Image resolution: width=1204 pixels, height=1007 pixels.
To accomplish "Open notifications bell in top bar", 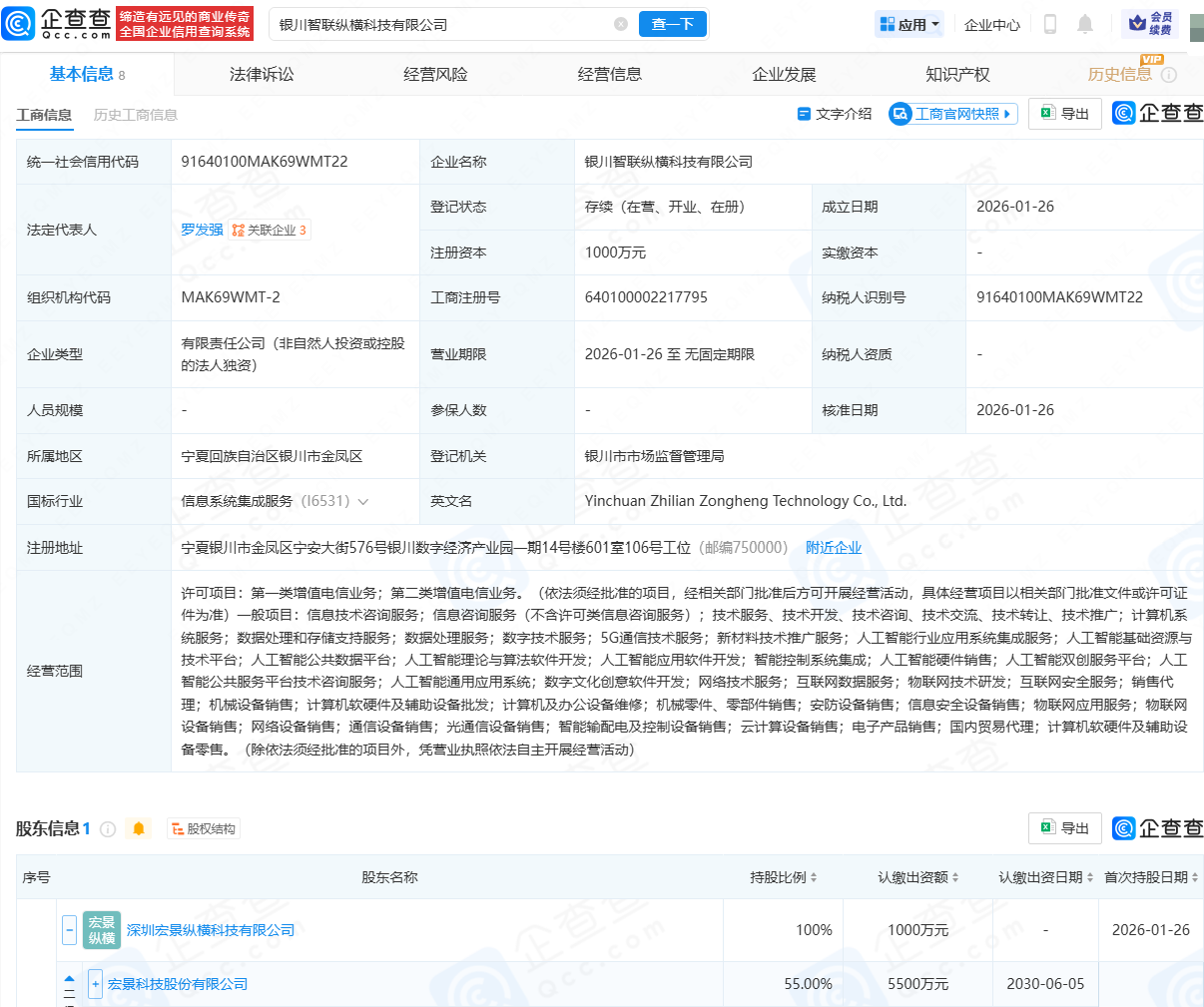I will coord(1085,24).
